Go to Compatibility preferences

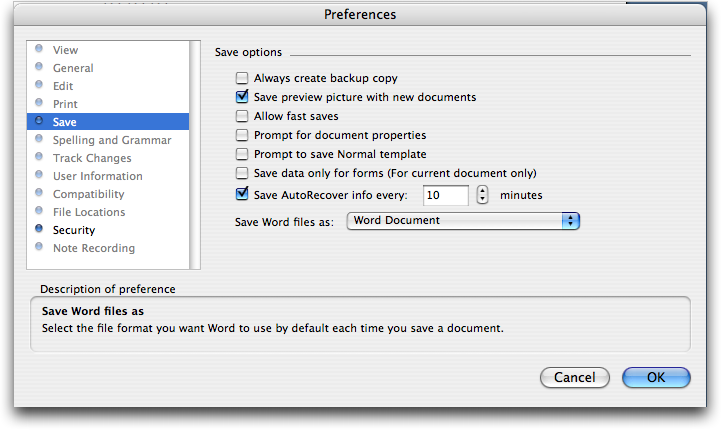(x=88, y=194)
